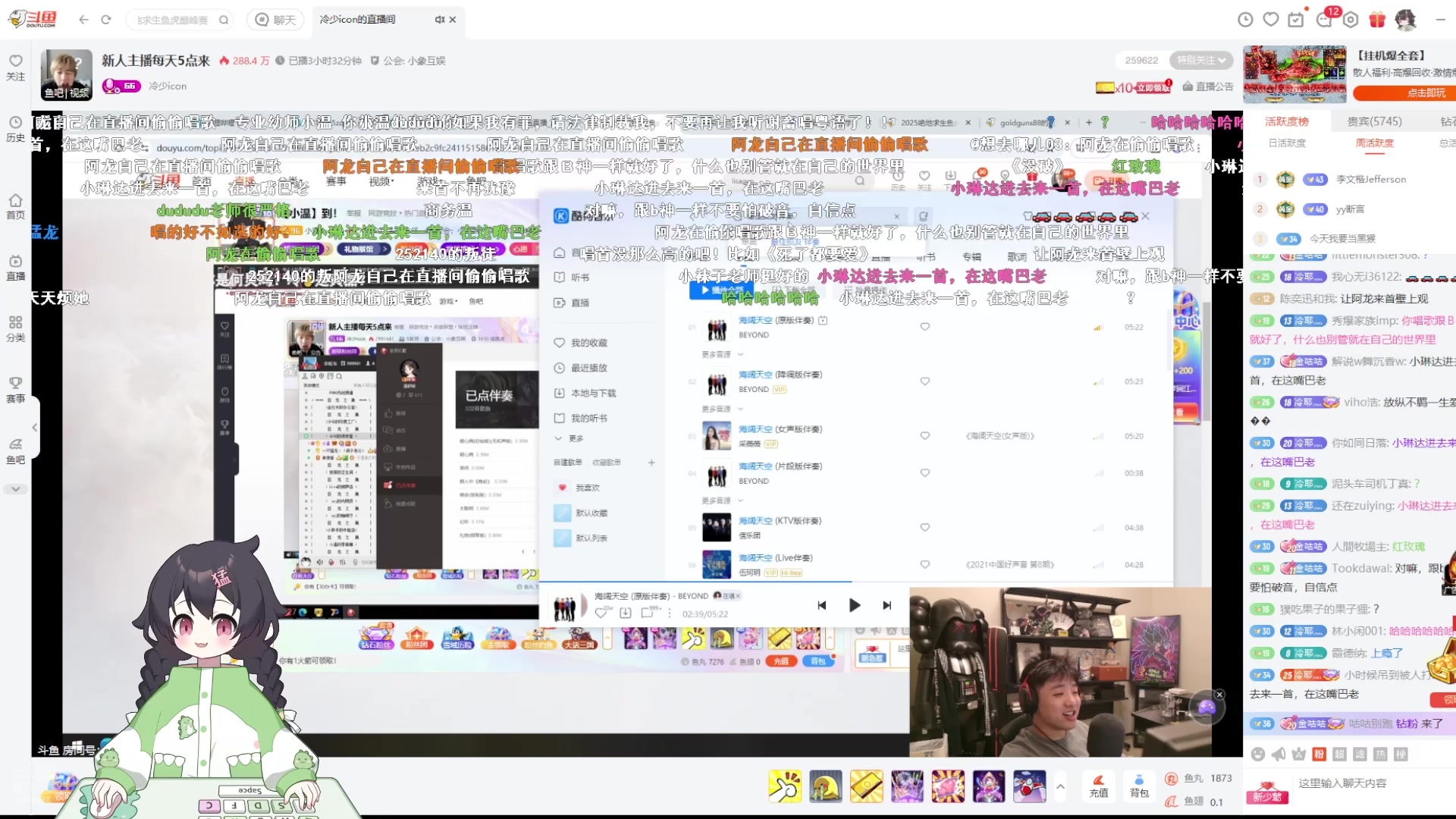This screenshot has height=819, width=1456.
Task: Click the red gift box icon
Action: coord(1377,20)
